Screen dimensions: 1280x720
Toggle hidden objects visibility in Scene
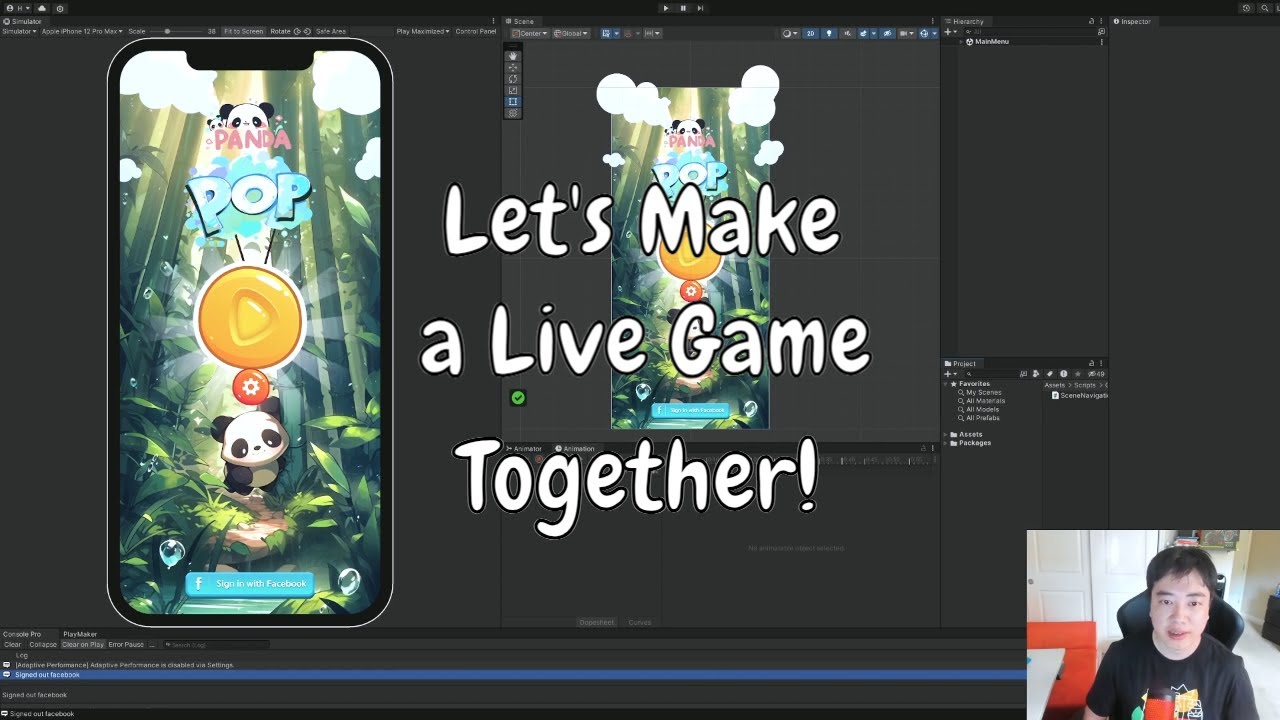tap(888, 33)
